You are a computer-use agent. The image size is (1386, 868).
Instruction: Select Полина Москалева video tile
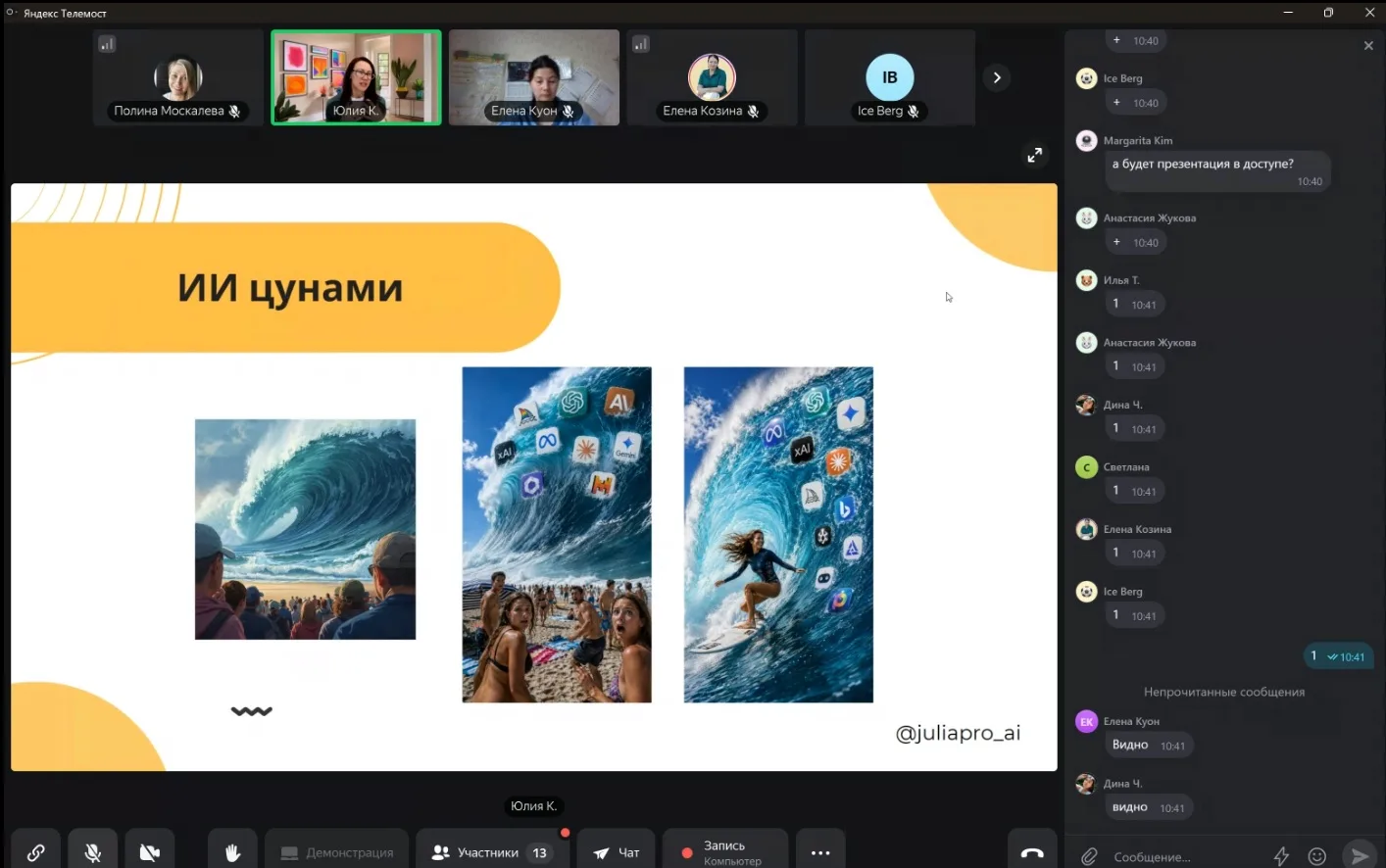pyautogui.click(x=177, y=77)
